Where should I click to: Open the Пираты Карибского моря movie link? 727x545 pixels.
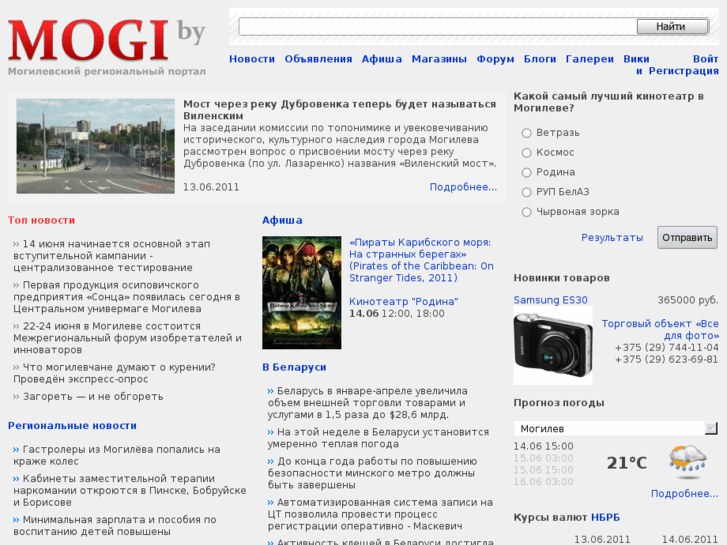pos(421,260)
